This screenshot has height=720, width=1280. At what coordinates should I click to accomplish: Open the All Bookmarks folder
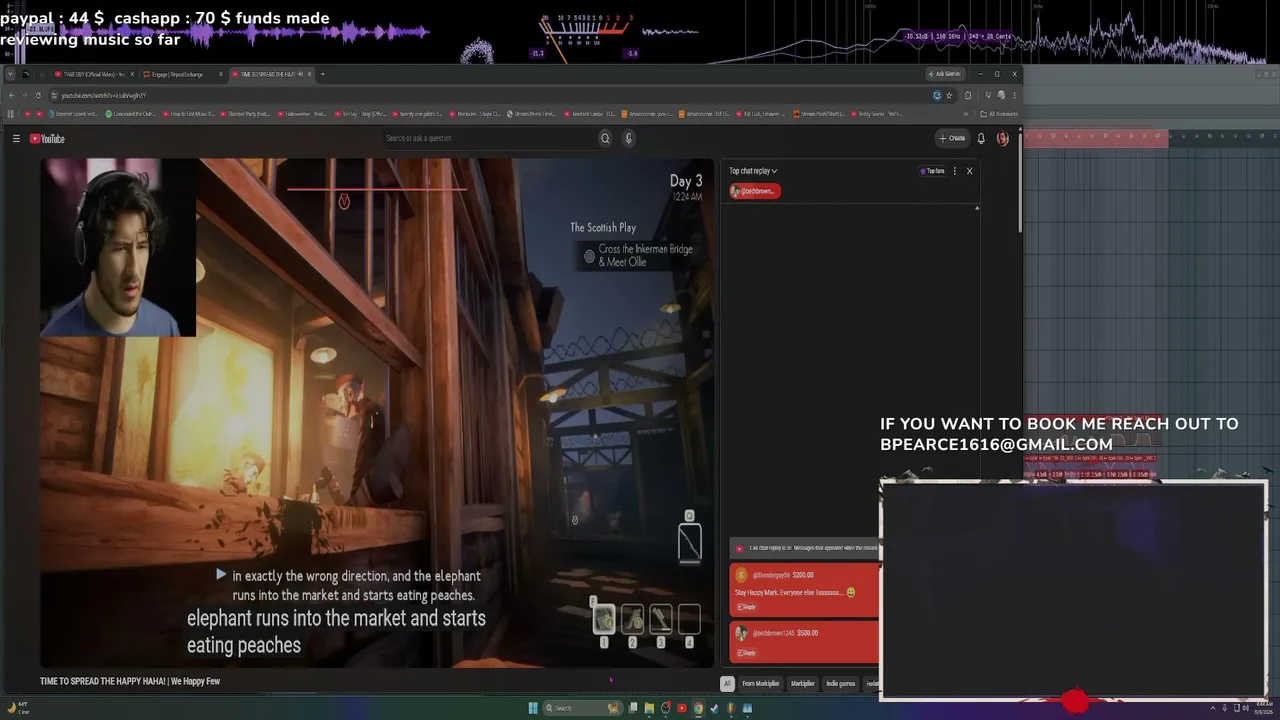[x=999, y=114]
